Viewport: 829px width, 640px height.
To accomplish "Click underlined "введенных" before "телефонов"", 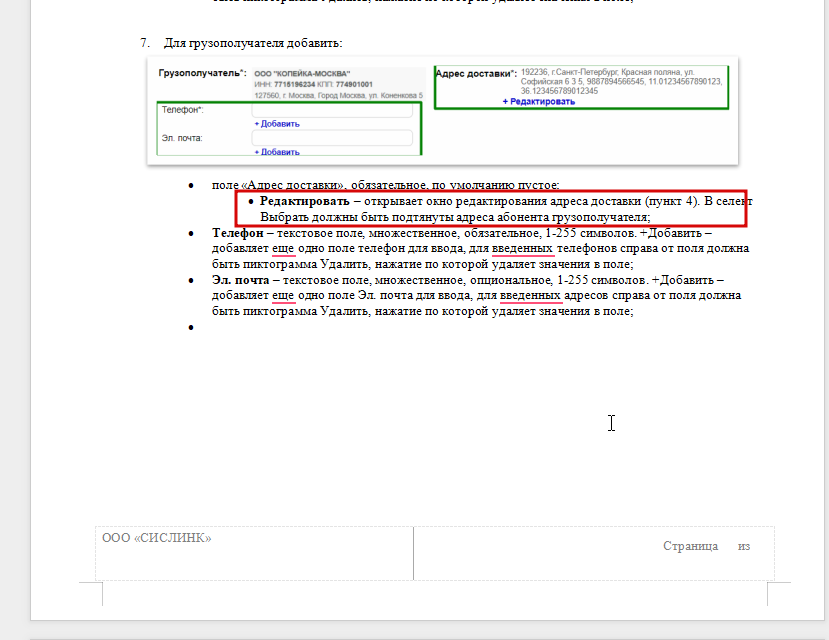I will pyautogui.click(x=523, y=248).
